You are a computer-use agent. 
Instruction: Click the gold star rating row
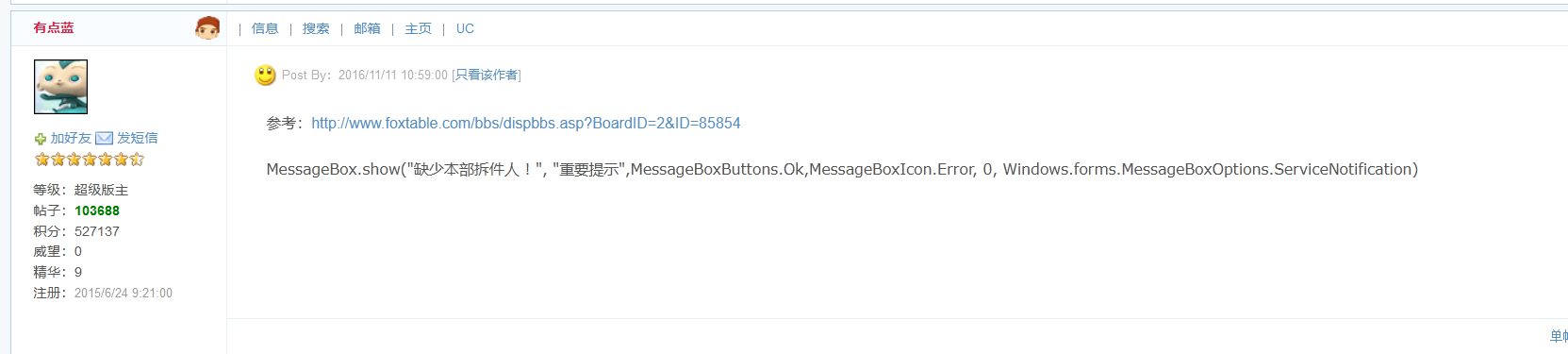[x=90, y=160]
